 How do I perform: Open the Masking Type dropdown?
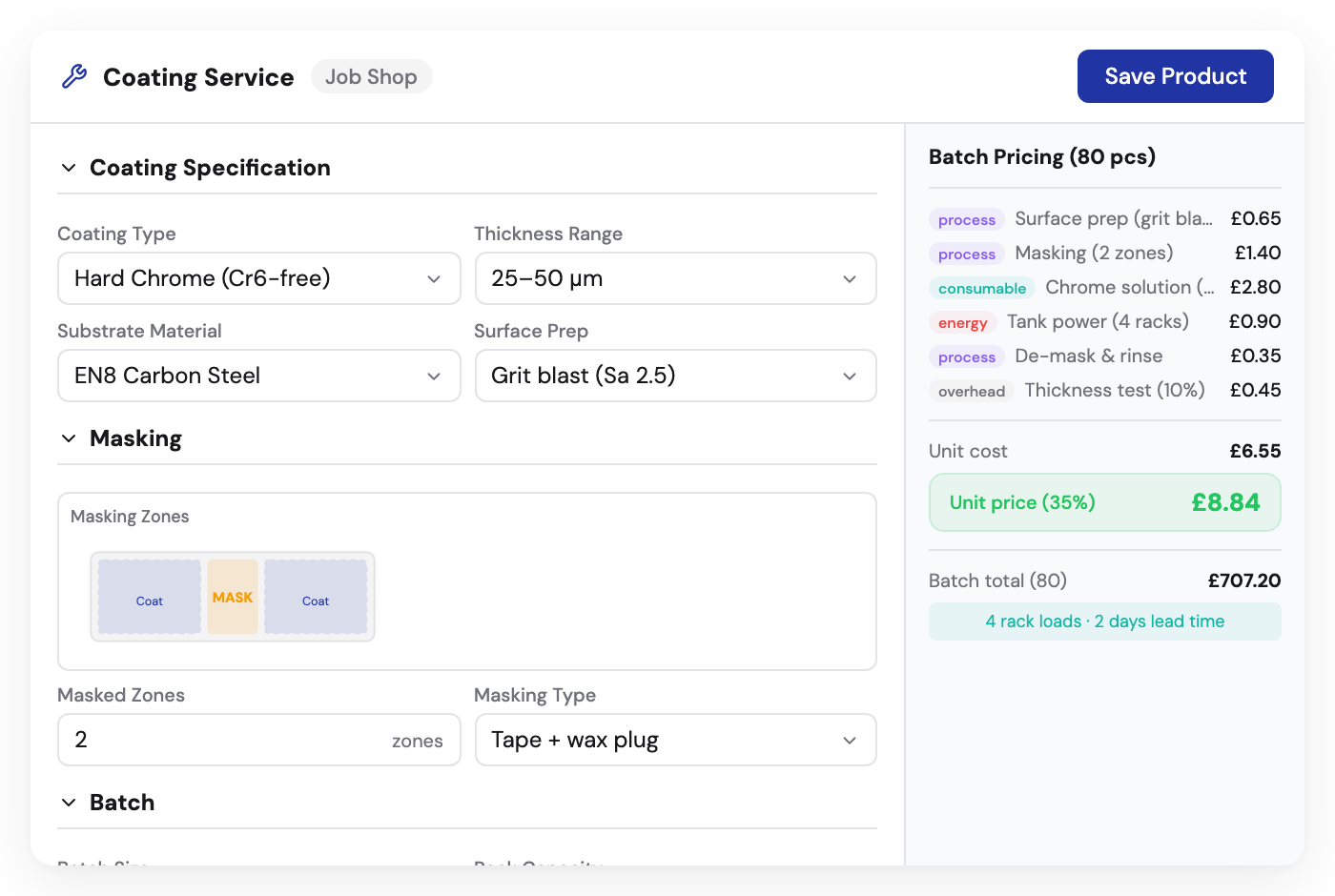click(x=675, y=740)
